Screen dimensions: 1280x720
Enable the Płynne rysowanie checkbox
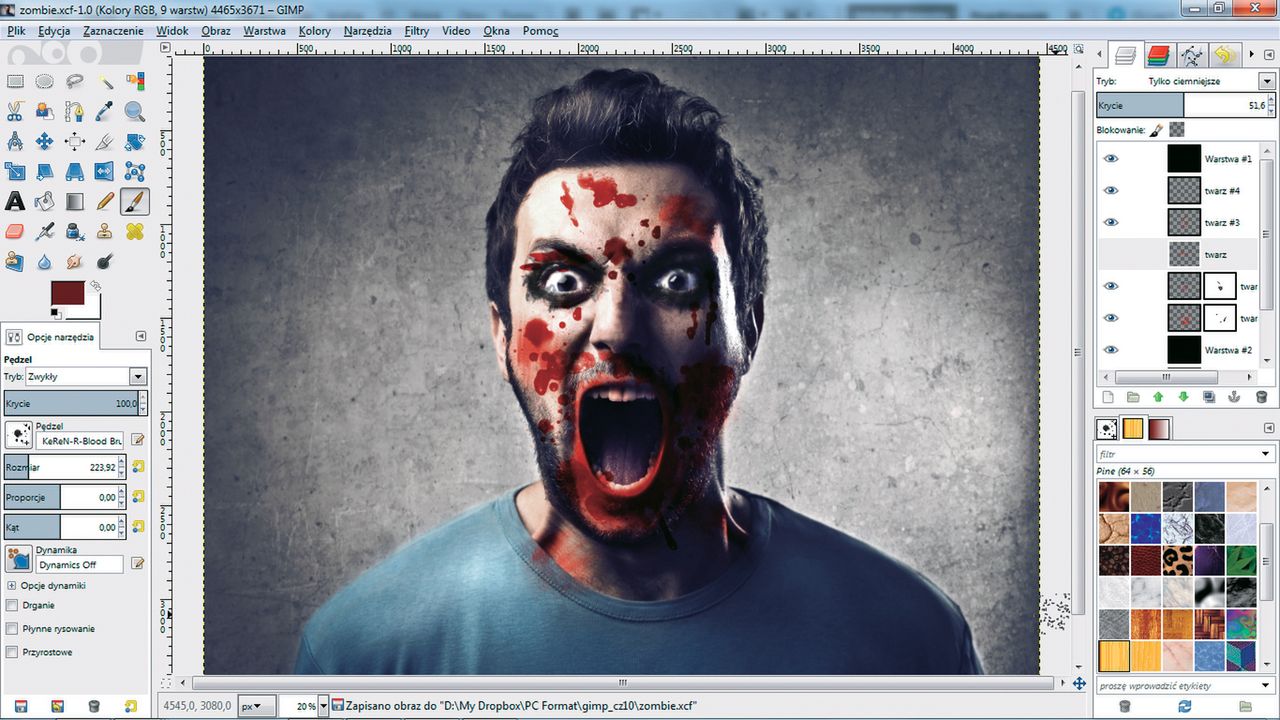(12, 629)
